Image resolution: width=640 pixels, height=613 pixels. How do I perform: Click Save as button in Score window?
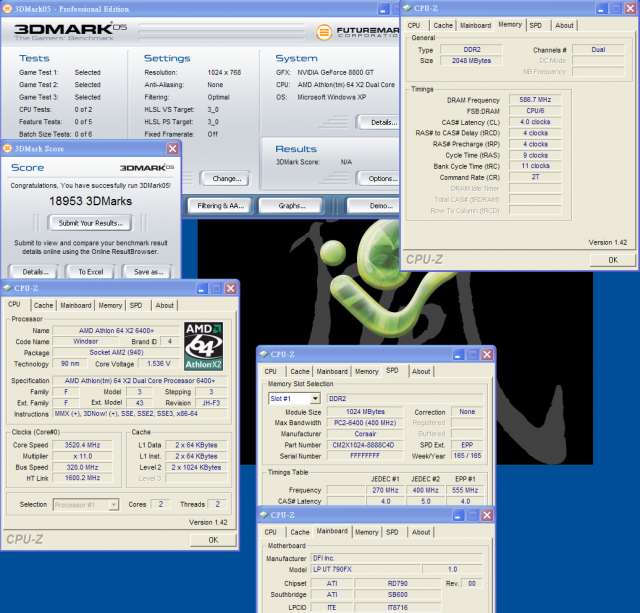pos(148,272)
